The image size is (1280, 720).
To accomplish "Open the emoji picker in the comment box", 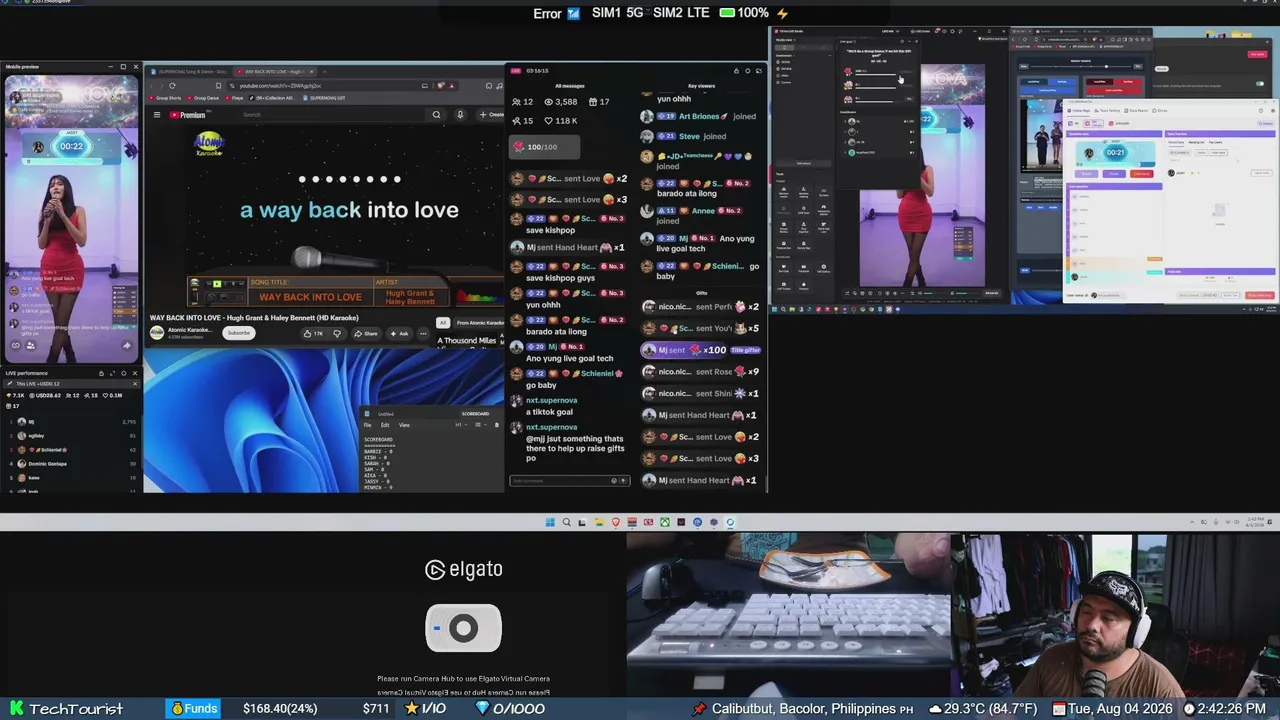I will (614, 481).
